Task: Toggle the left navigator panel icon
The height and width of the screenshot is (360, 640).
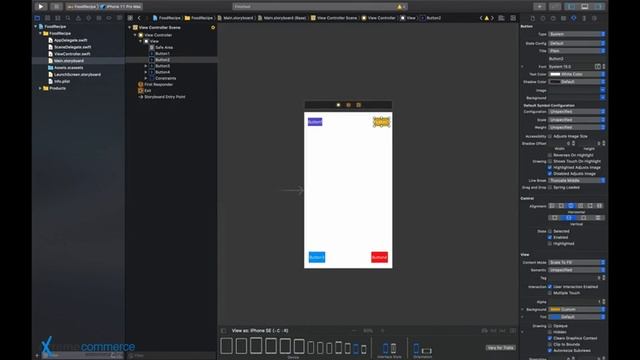Action: click(x=571, y=7)
